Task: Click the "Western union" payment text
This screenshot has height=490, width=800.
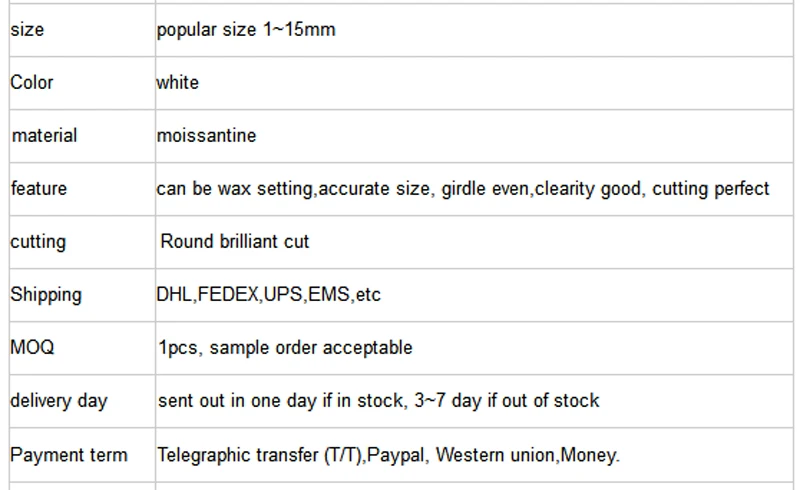Action: 496,455
